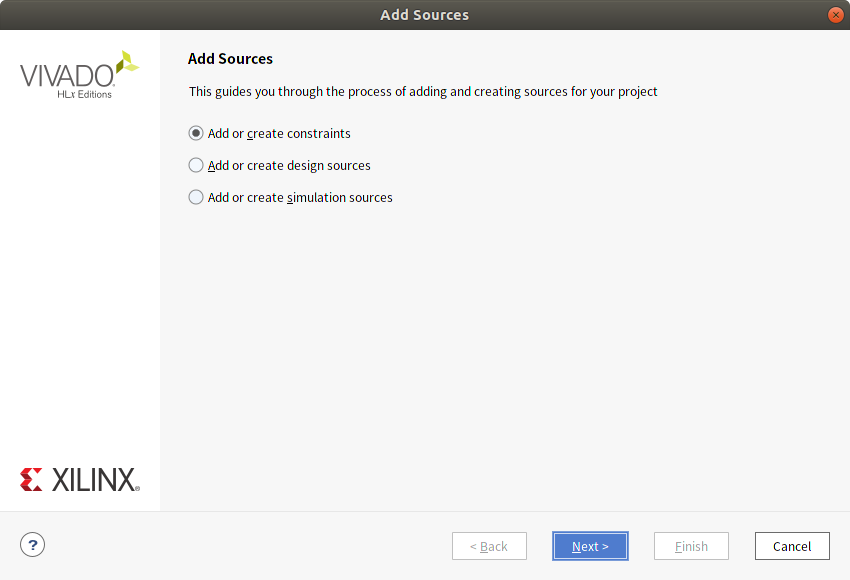Click the red Xilinx X emblem

[x=31, y=480]
